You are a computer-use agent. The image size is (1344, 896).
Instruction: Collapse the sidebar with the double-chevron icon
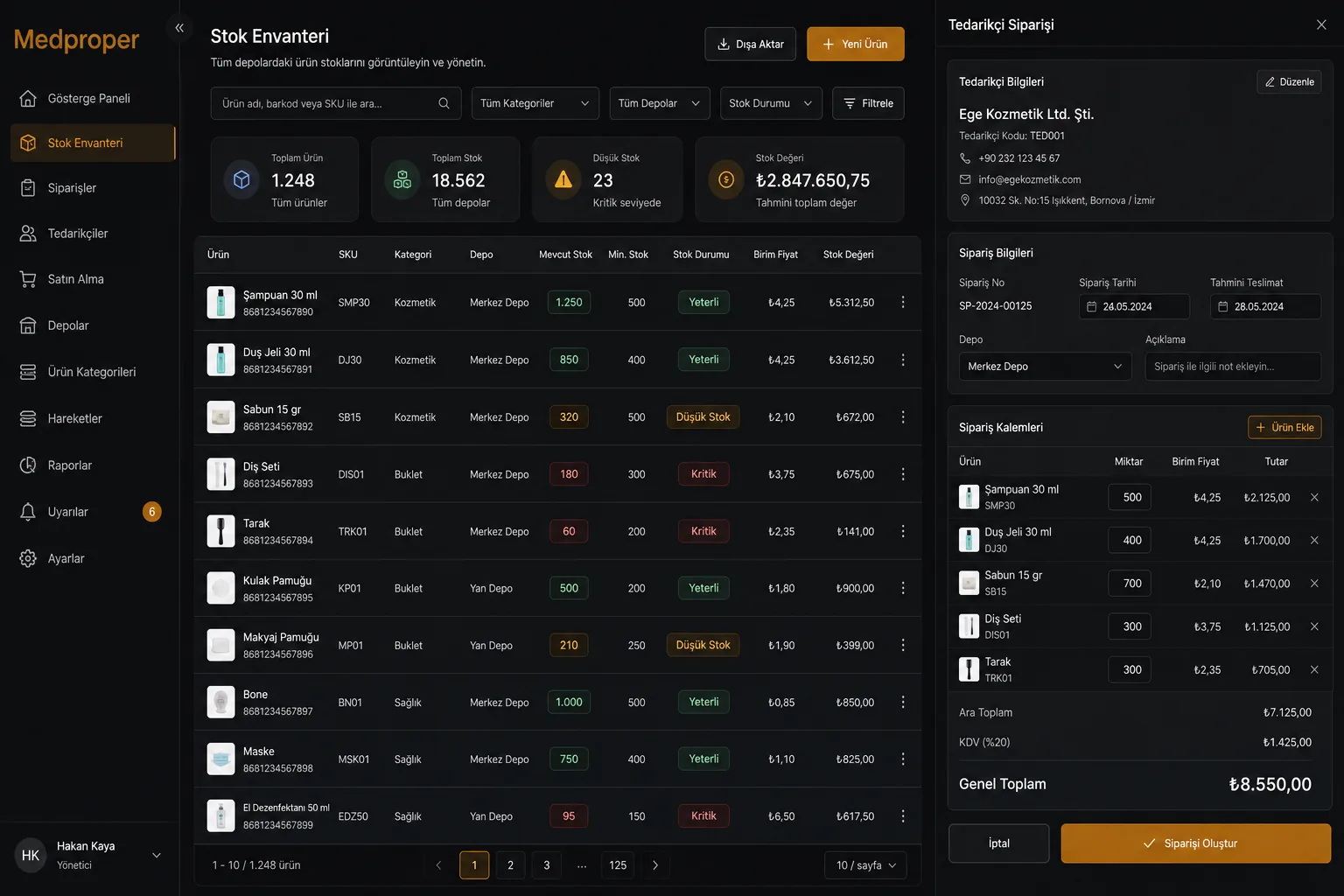click(179, 28)
